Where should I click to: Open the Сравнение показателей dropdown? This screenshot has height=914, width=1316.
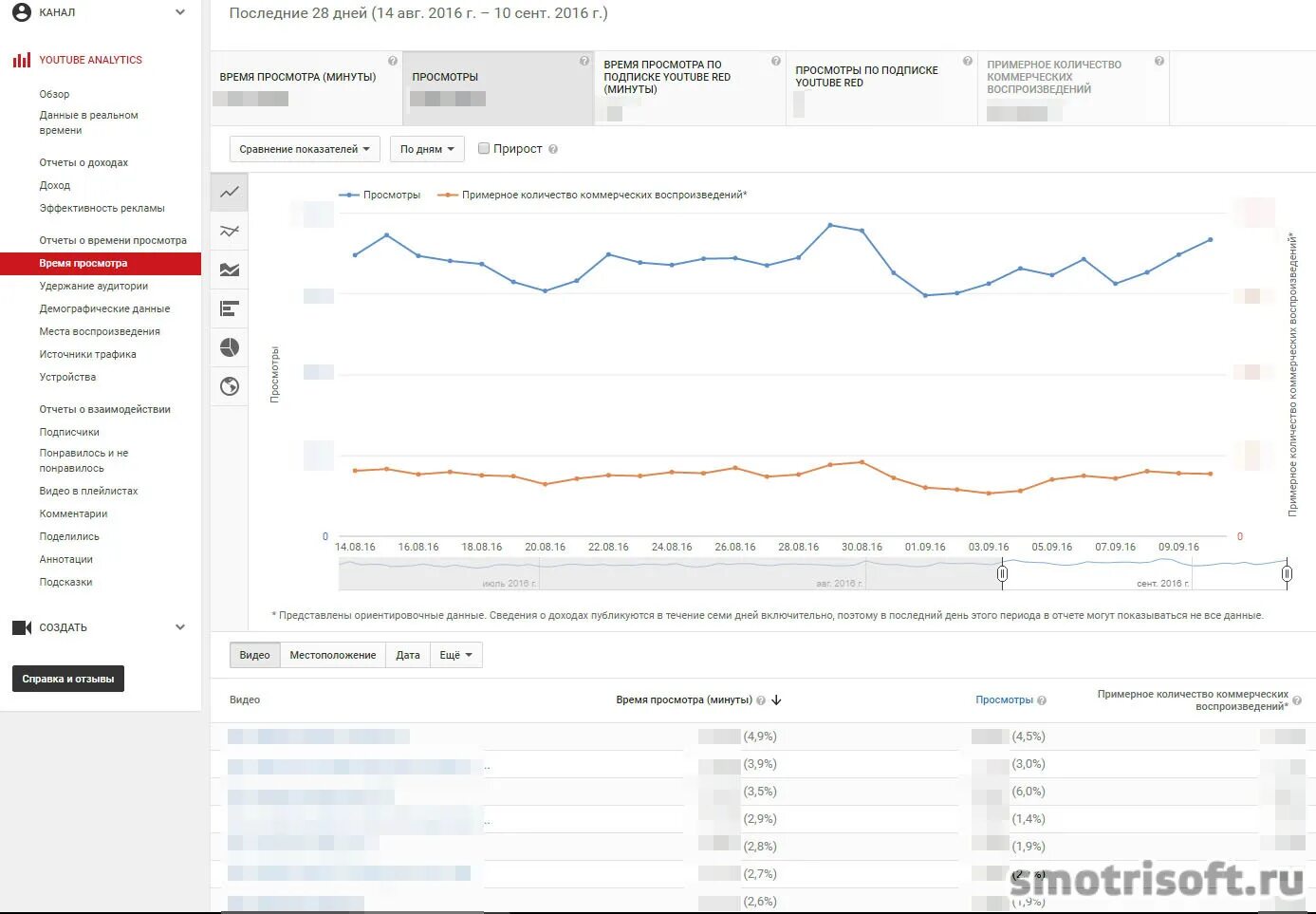(x=305, y=149)
